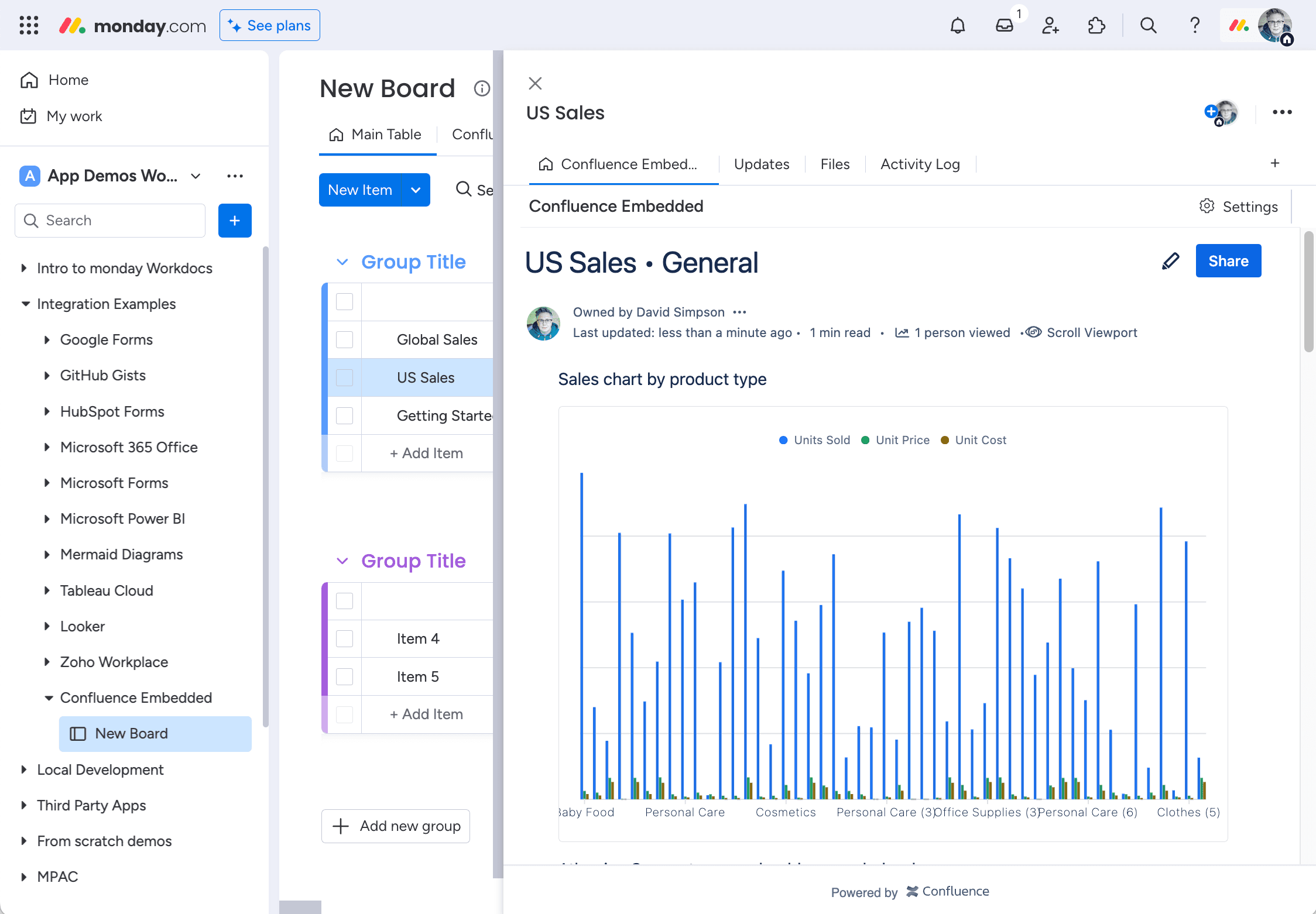
Task: Click the David Simpson owner avatar
Action: 543,323
